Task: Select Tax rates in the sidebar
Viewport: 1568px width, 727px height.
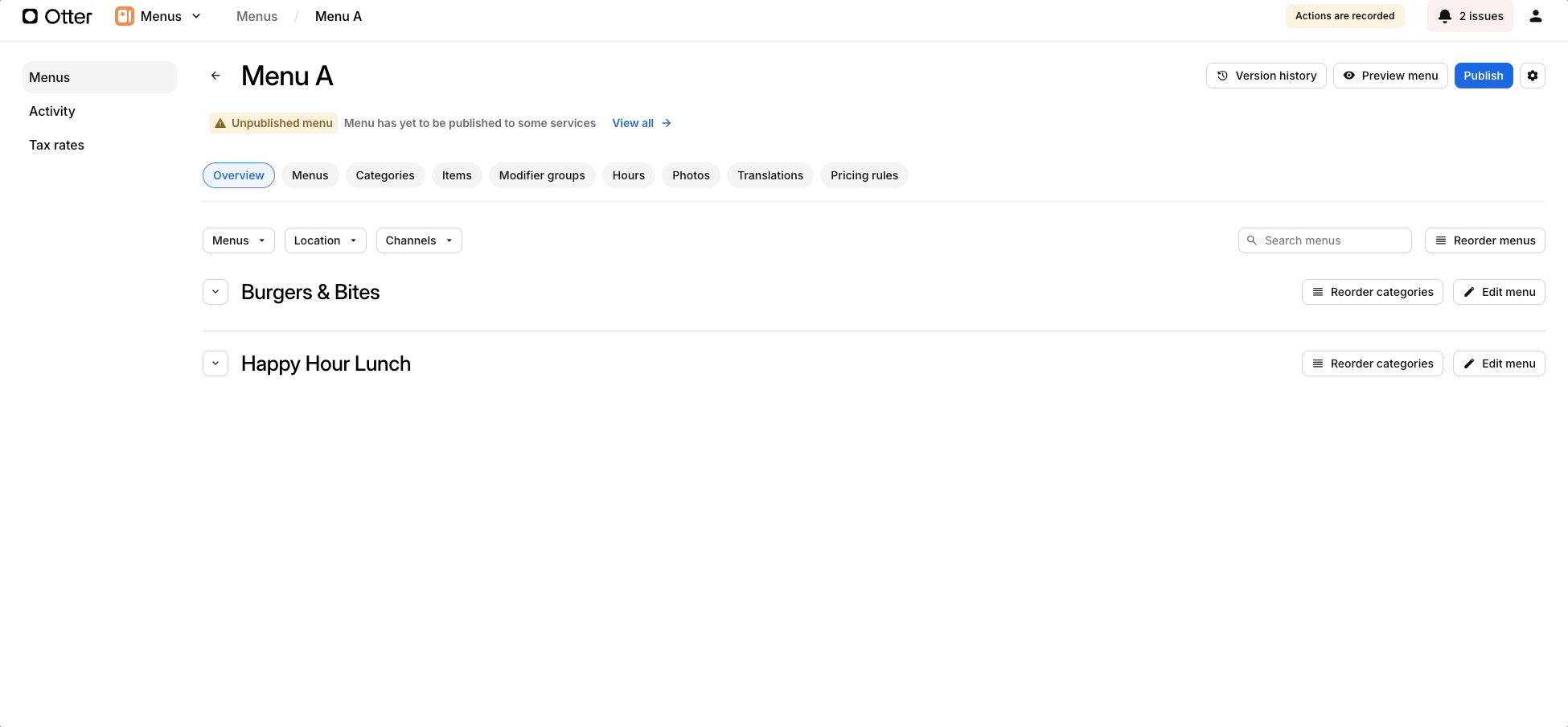Action: tap(56, 145)
